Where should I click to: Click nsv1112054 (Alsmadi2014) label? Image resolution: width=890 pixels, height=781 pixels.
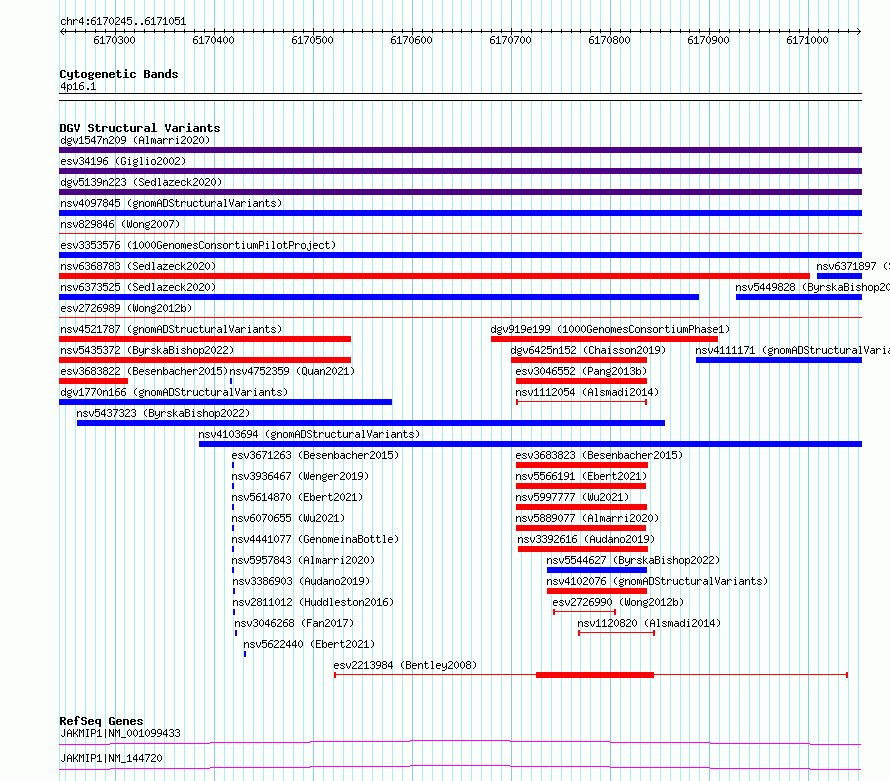click(x=587, y=392)
